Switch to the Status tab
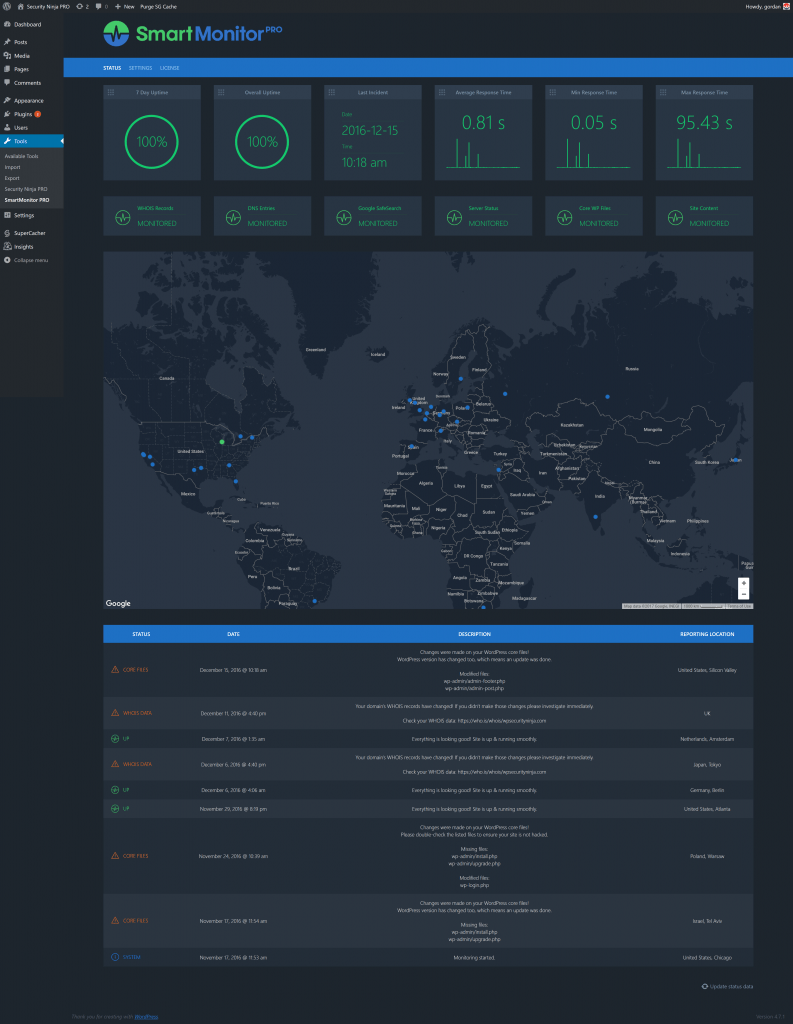 112,68
